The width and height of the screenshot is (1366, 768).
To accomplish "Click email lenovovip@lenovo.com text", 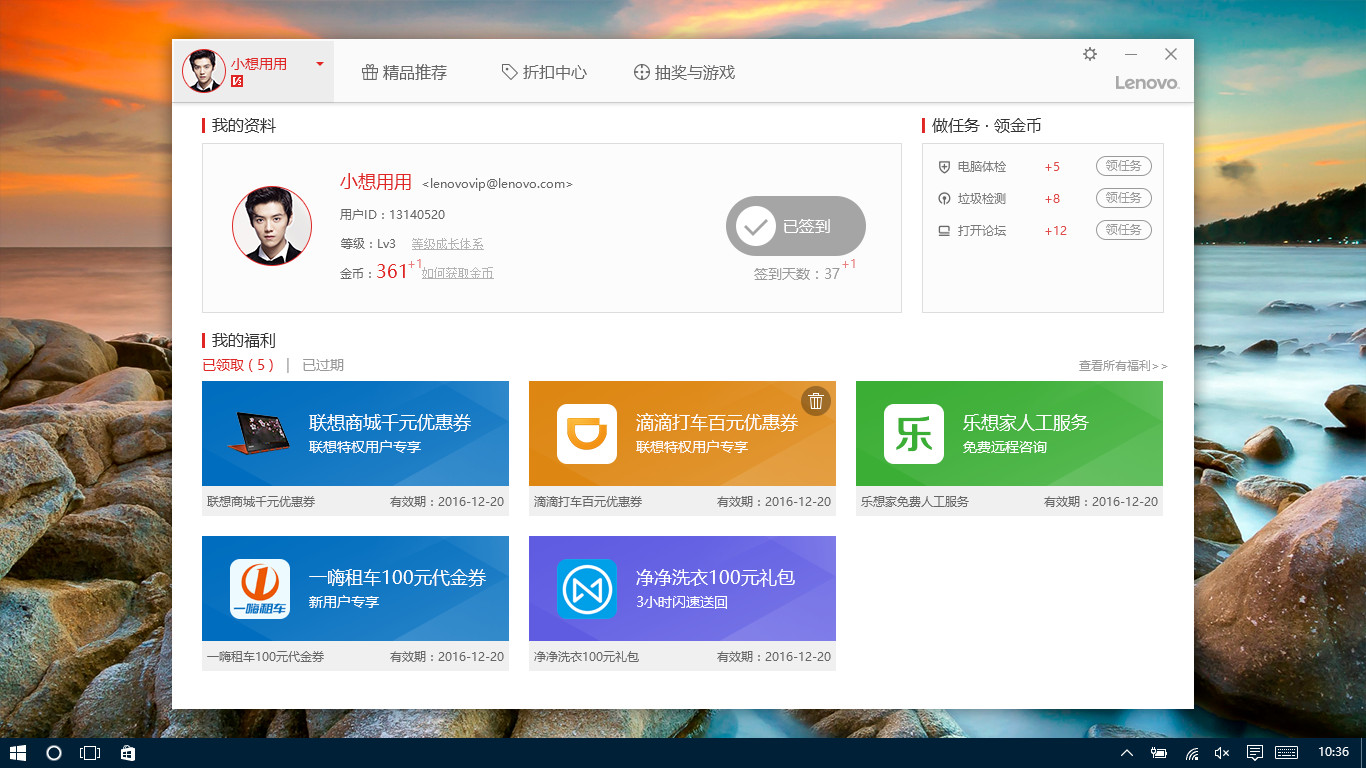I will tap(498, 184).
